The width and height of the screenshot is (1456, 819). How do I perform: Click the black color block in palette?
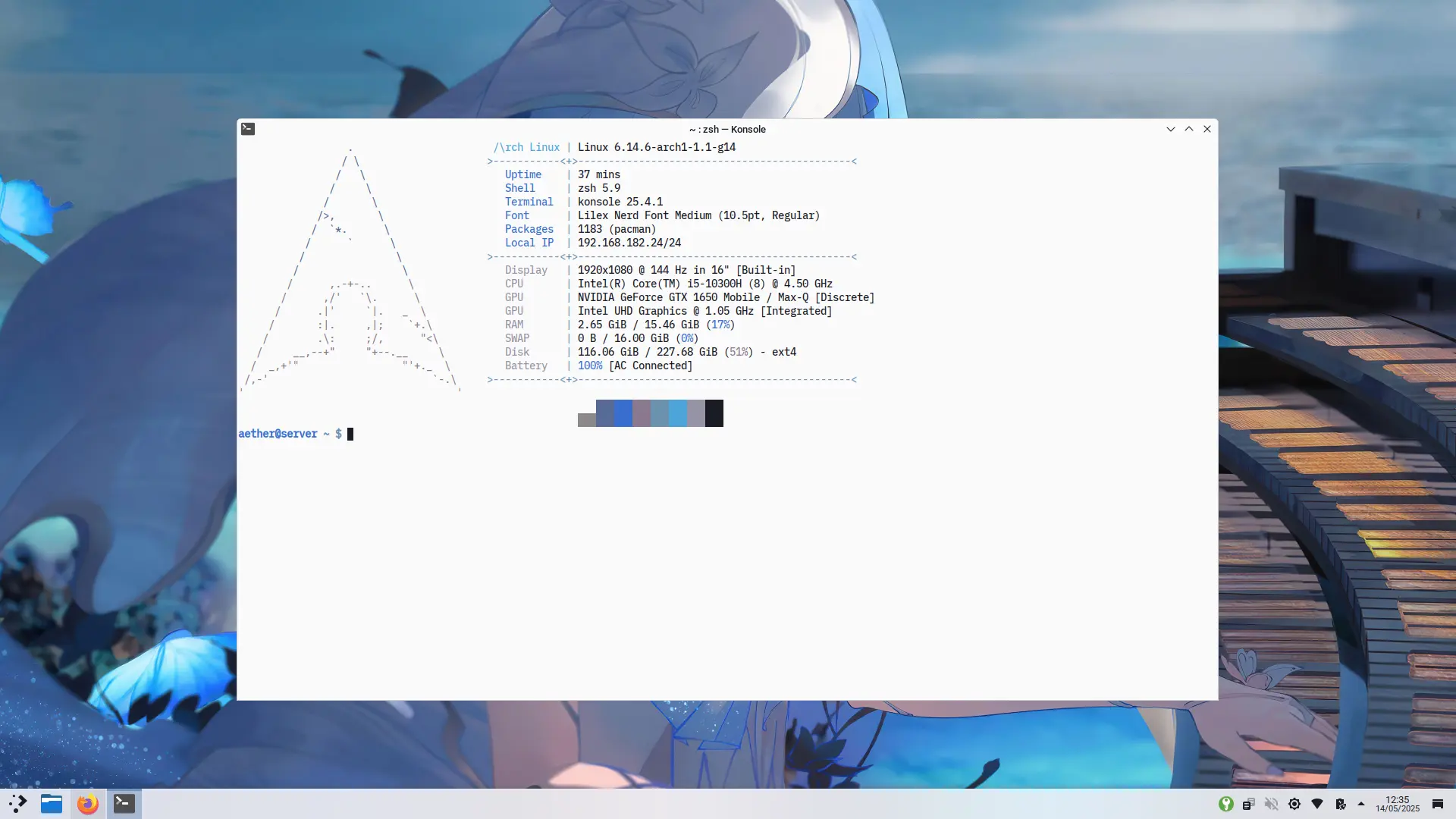[x=714, y=413]
